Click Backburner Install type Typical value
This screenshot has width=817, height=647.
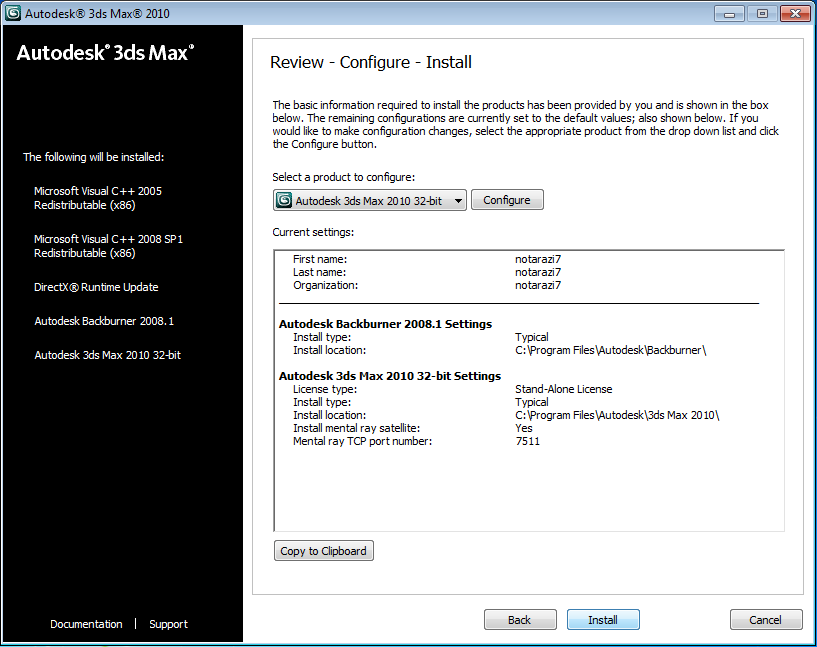(x=531, y=337)
